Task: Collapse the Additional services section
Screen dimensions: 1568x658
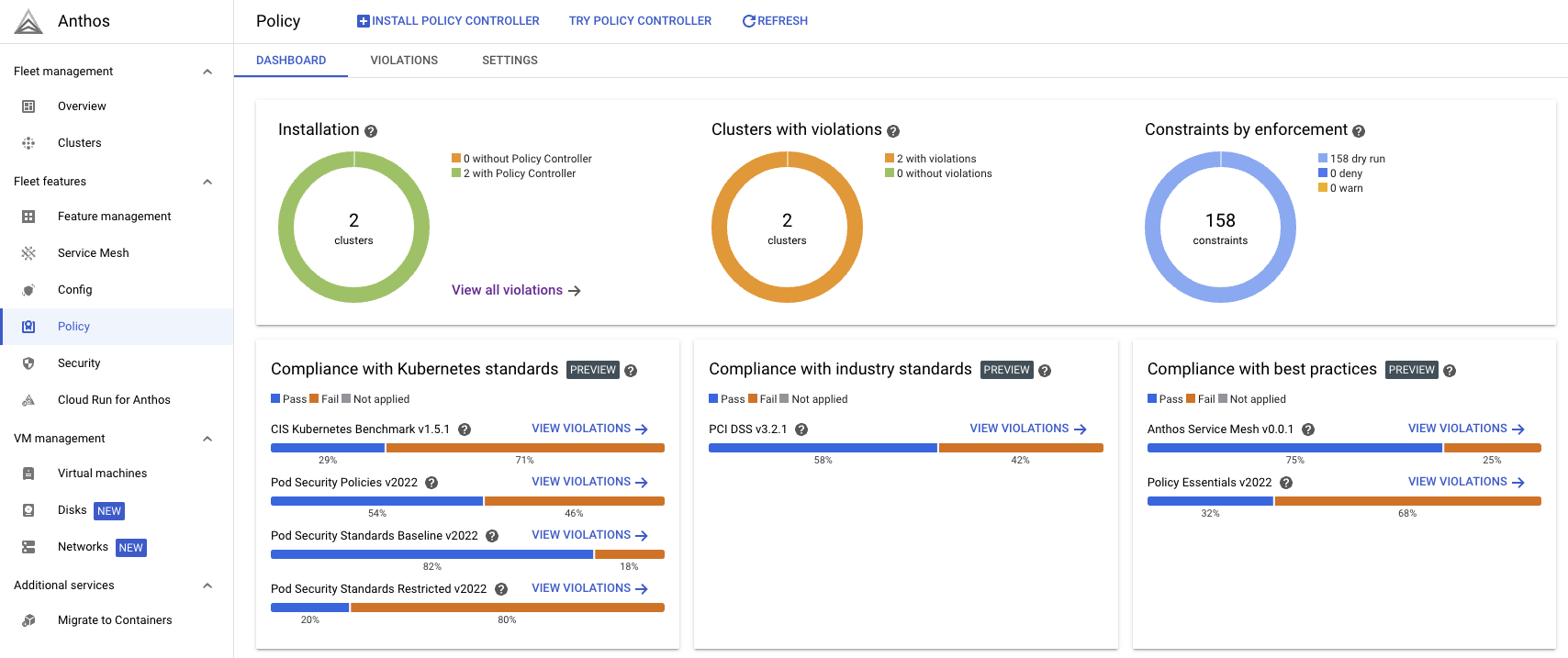Action: point(207,586)
